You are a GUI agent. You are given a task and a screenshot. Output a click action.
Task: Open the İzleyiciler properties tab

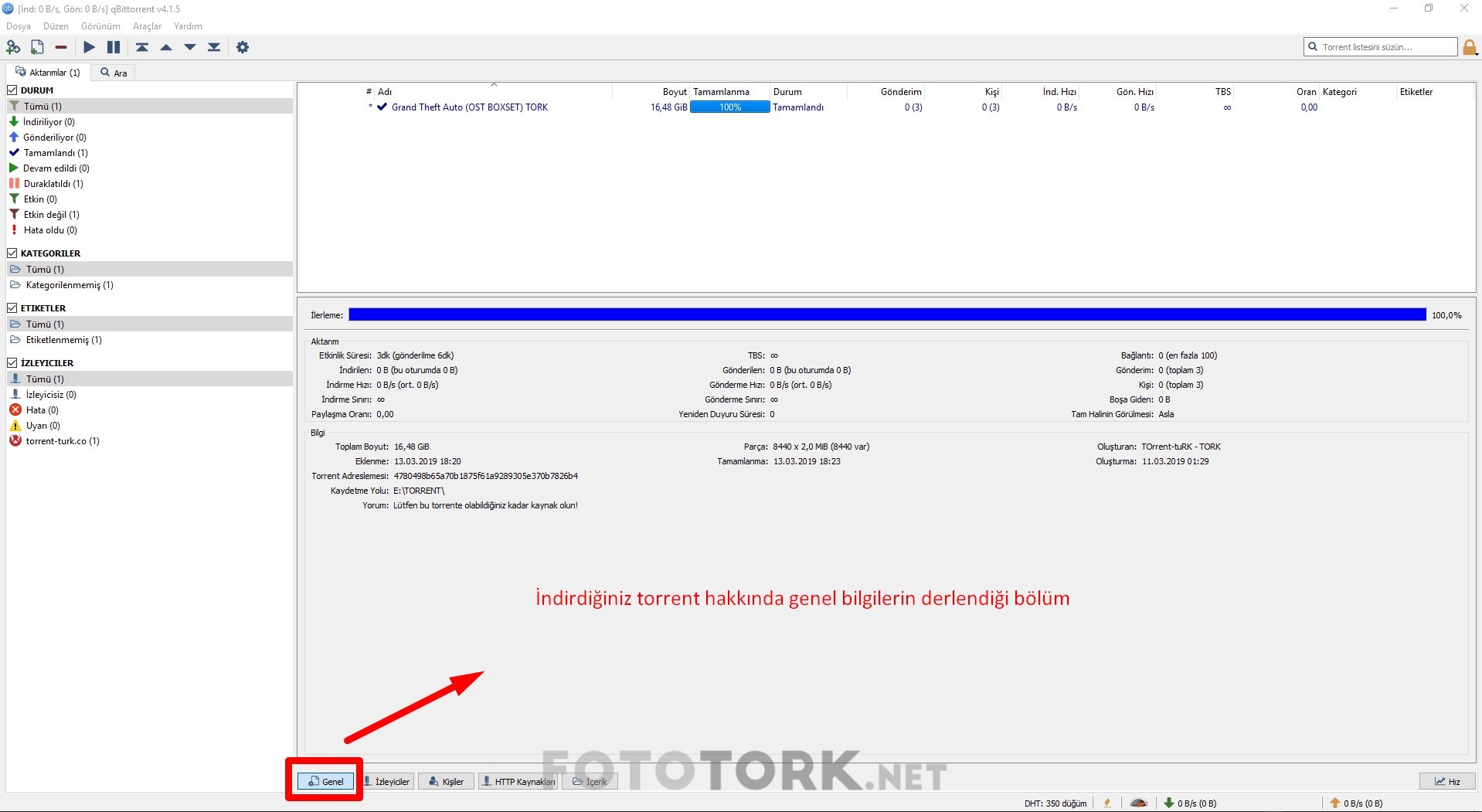click(386, 781)
